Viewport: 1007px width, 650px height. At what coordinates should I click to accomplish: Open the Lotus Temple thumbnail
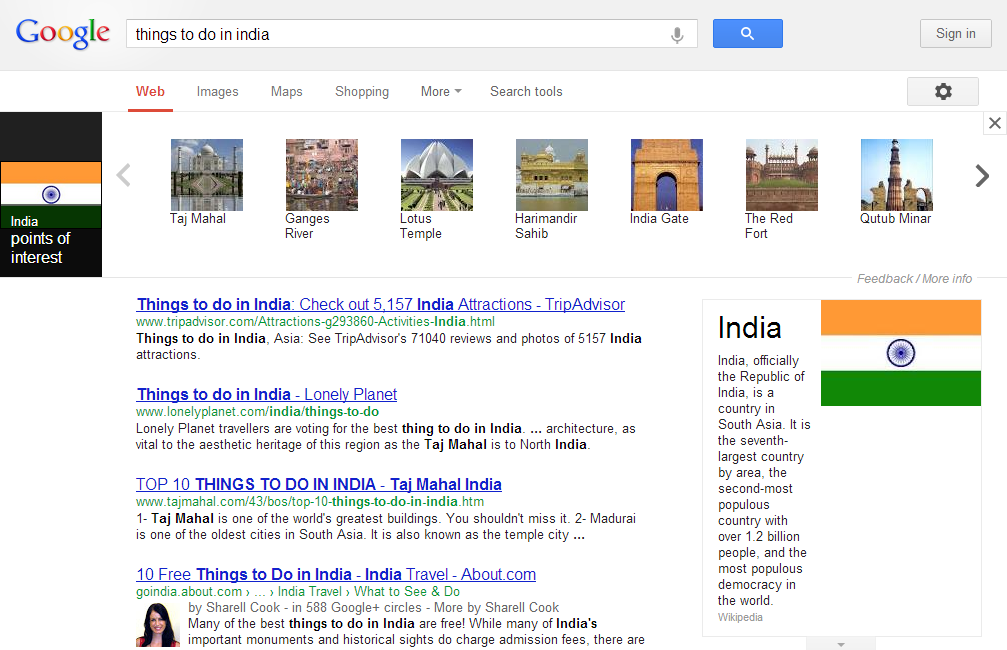(437, 175)
